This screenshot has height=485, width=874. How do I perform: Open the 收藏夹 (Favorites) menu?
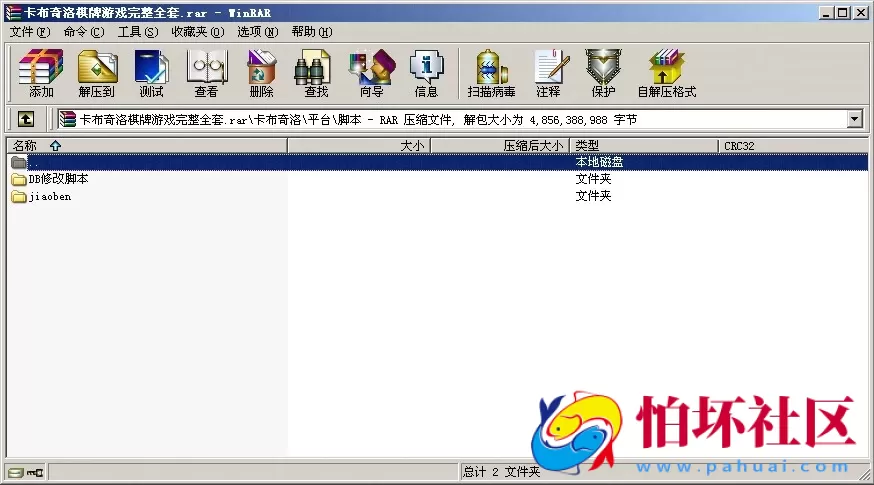(196, 31)
